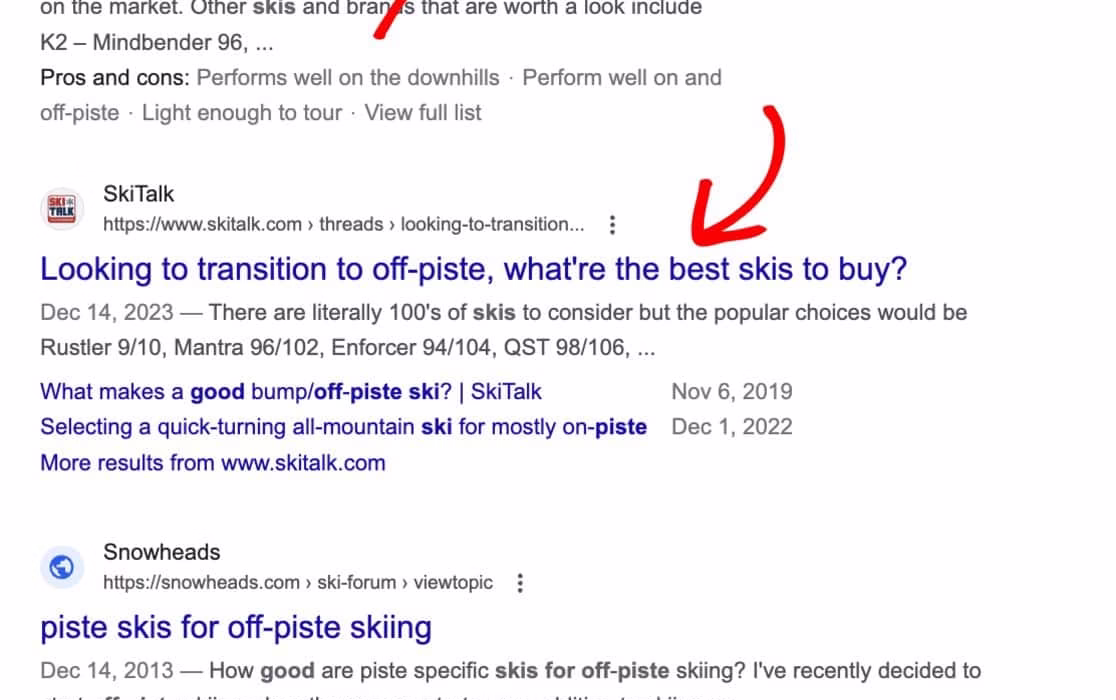Click the Nov 6, 2019 date entry
1116x700 pixels.
click(732, 391)
